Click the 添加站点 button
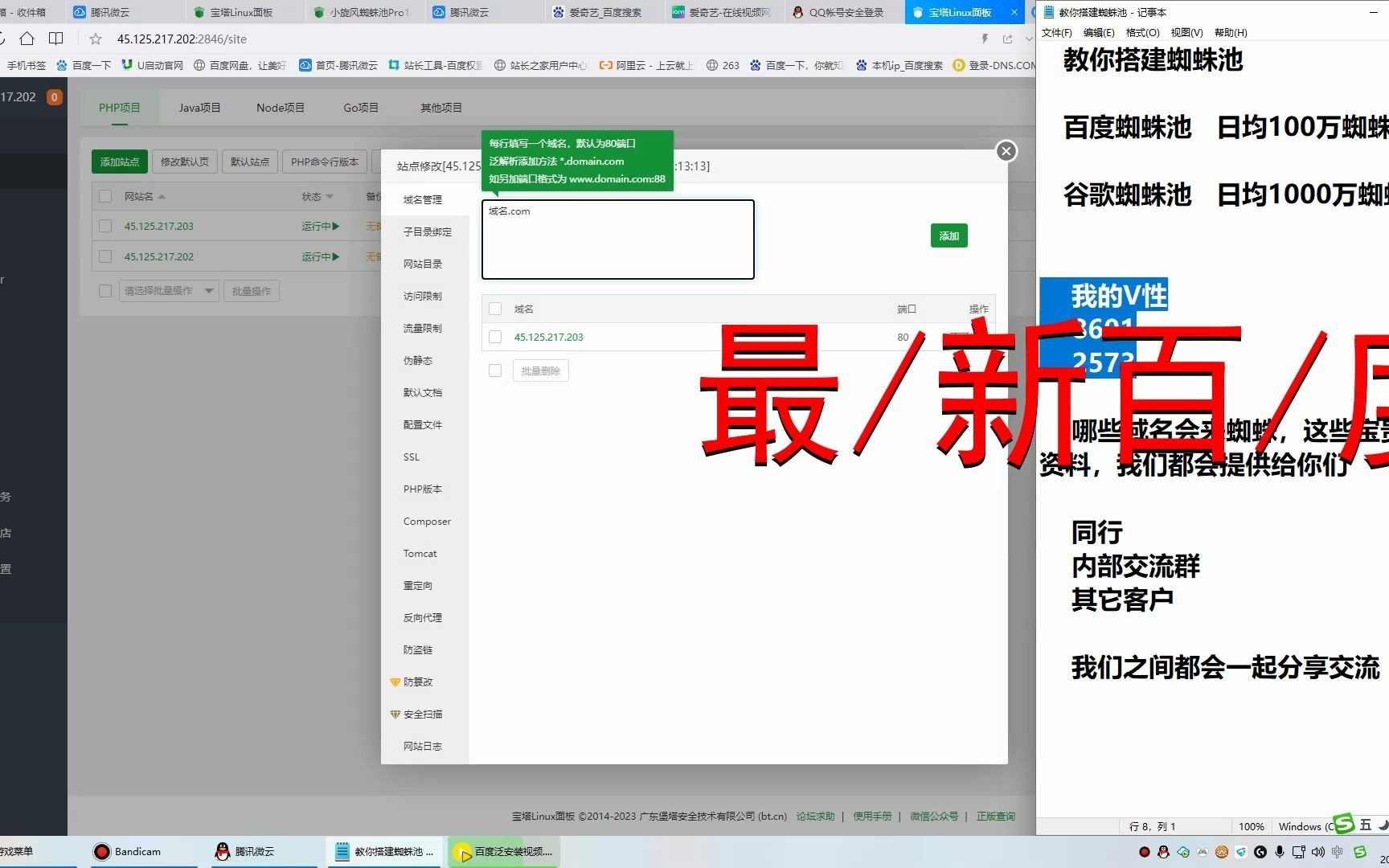 point(120,162)
